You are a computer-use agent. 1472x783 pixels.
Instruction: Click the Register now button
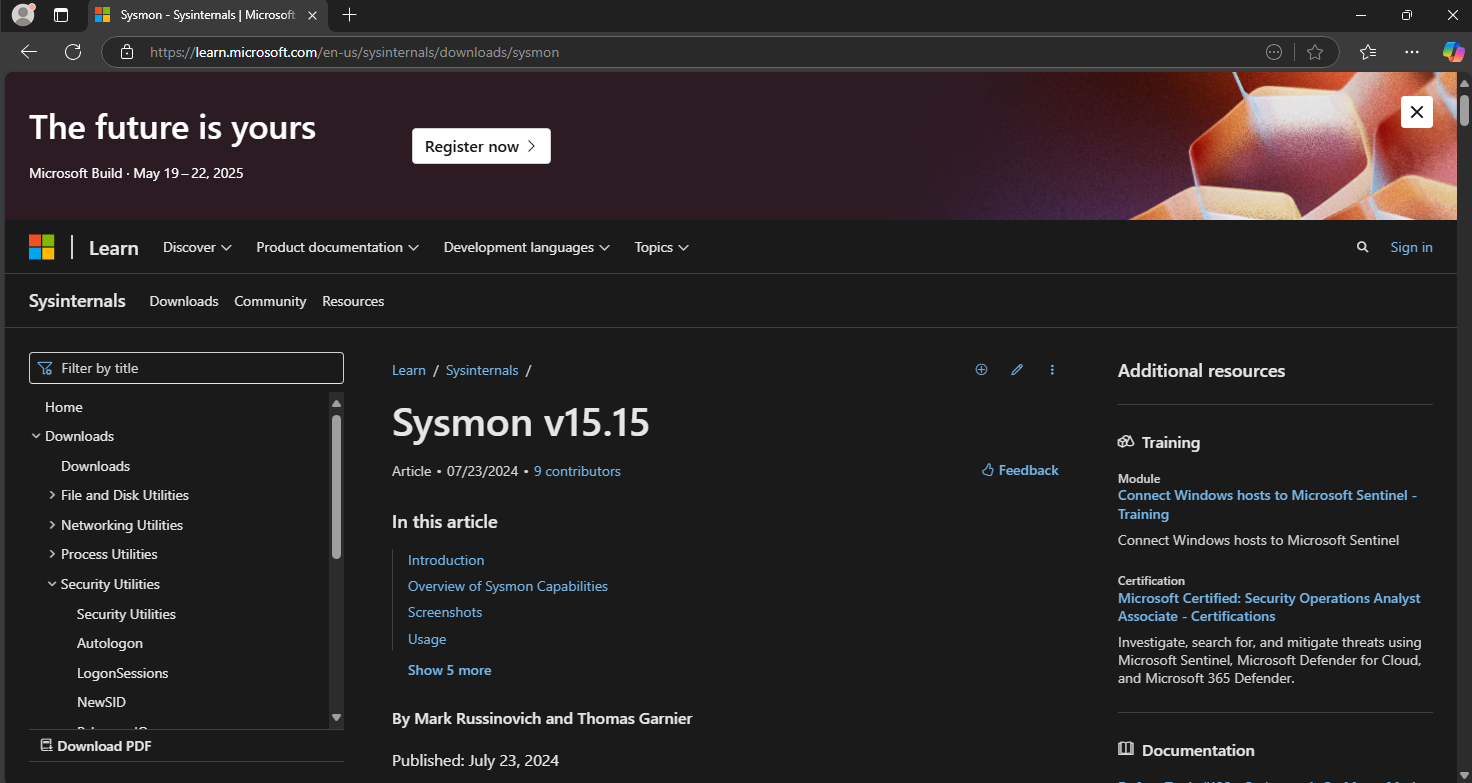[x=481, y=146]
